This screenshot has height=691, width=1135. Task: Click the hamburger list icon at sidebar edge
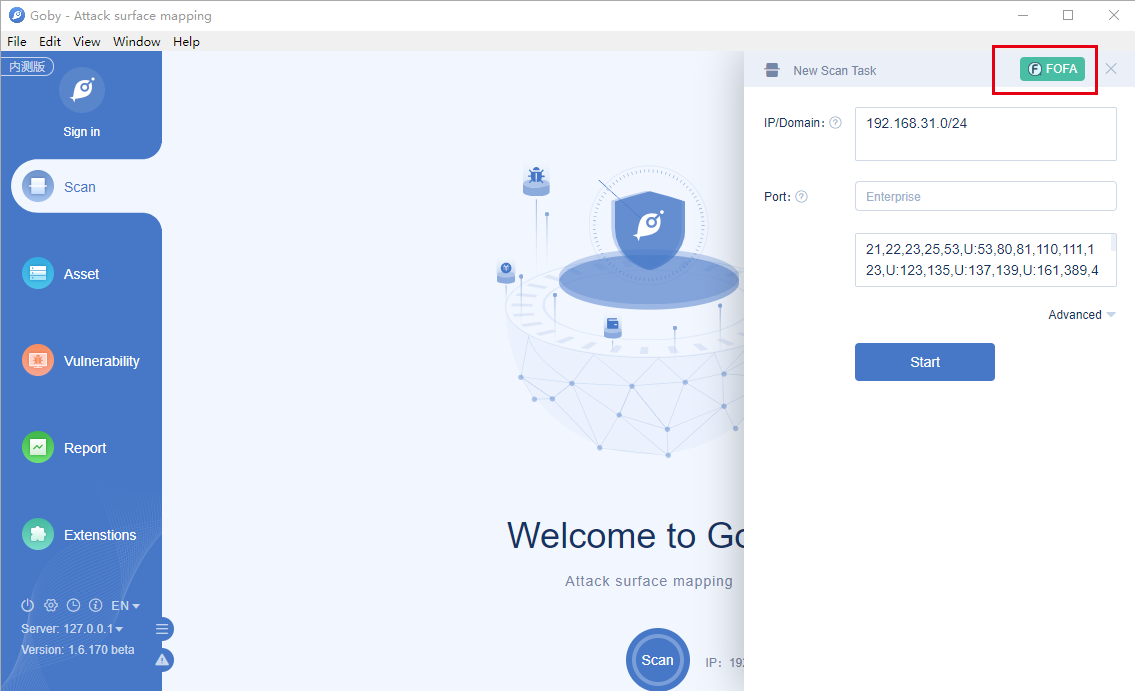coord(162,629)
